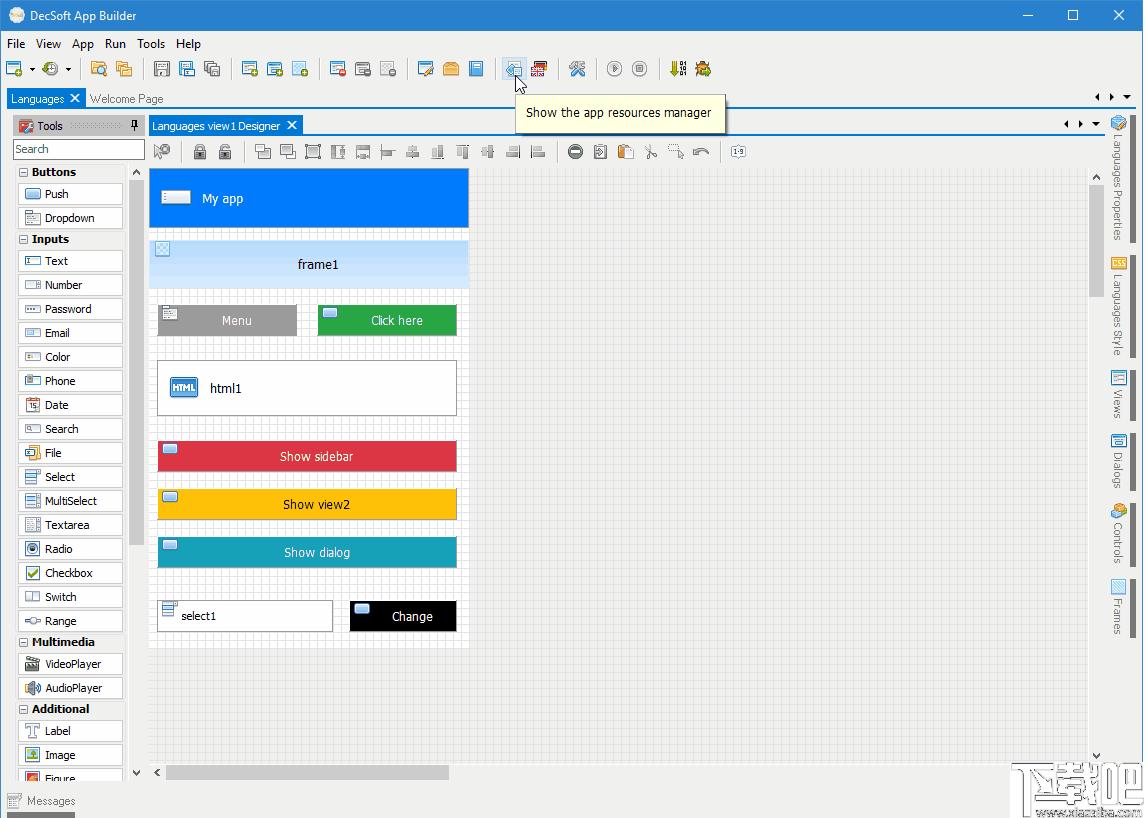Click the app resources manager icon
This screenshot has height=818, width=1146.
(514, 69)
